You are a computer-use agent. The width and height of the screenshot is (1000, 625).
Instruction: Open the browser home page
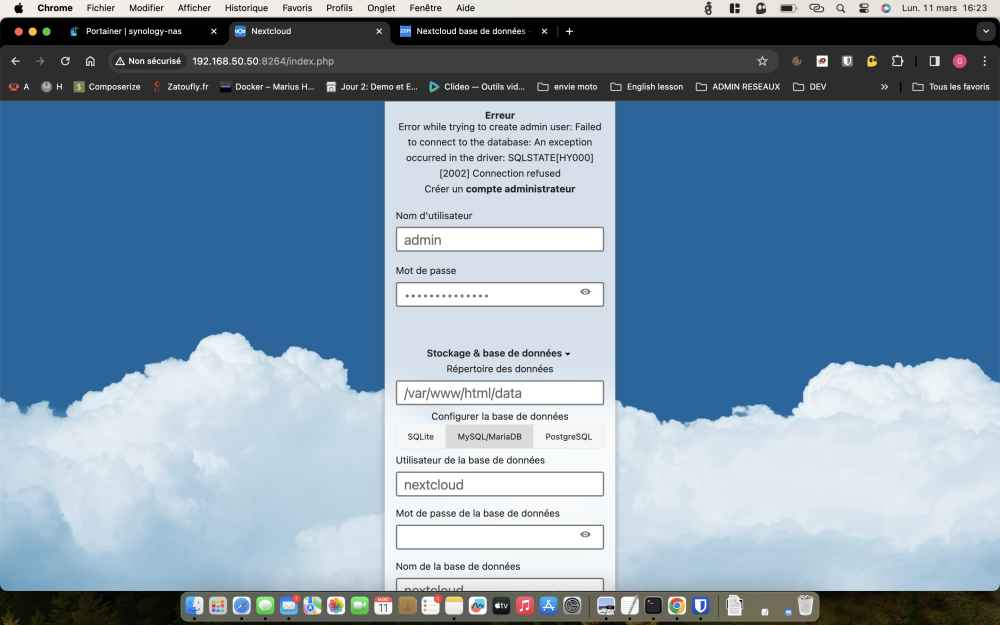click(90, 61)
